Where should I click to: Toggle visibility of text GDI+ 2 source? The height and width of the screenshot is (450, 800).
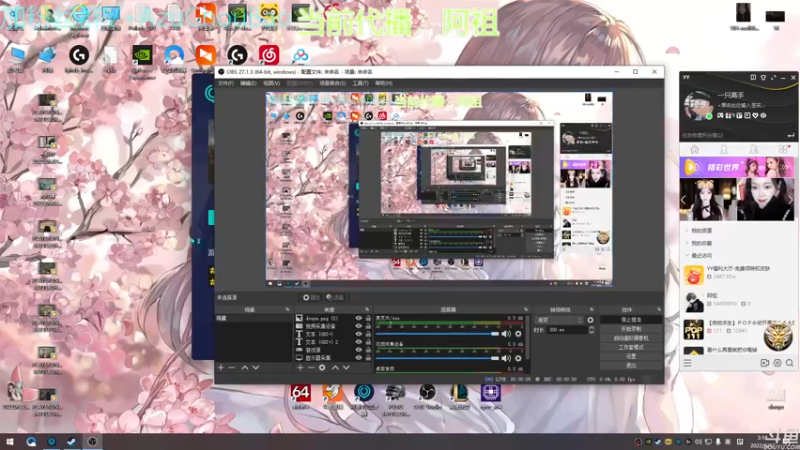[x=359, y=342]
